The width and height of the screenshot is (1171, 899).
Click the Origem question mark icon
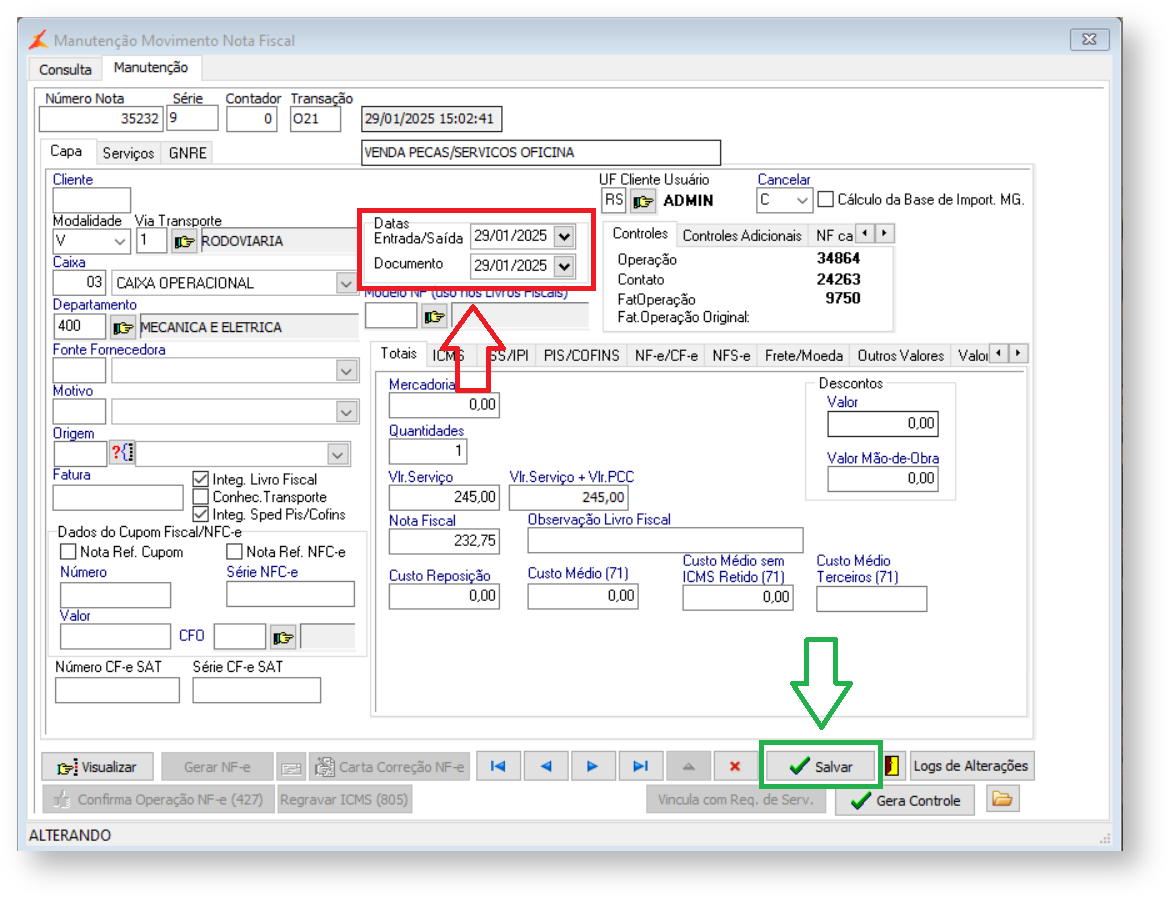point(122,452)
